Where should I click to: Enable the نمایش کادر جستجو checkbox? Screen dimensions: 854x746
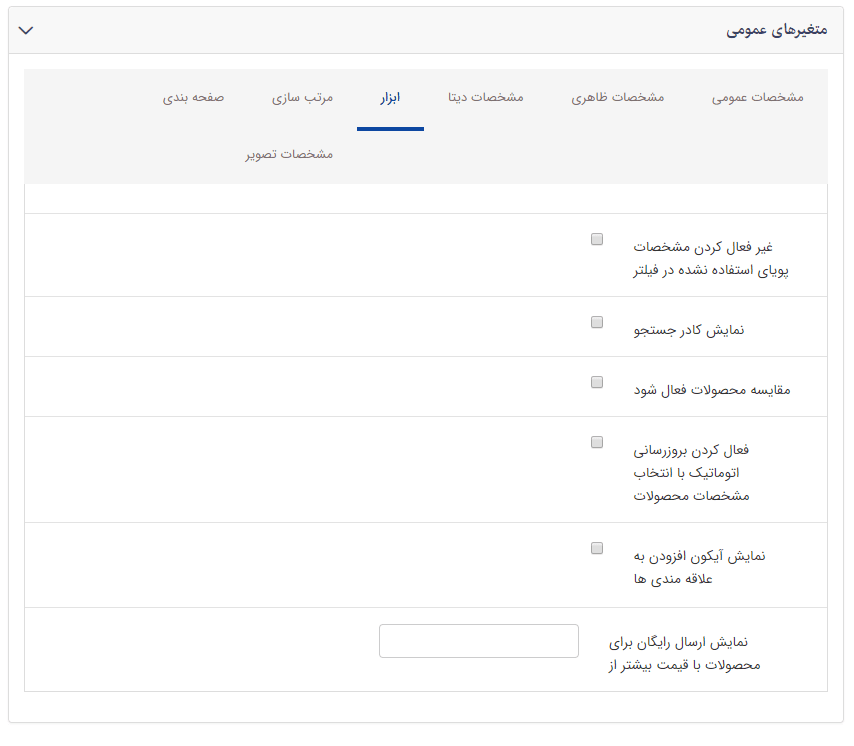(597, 322)
